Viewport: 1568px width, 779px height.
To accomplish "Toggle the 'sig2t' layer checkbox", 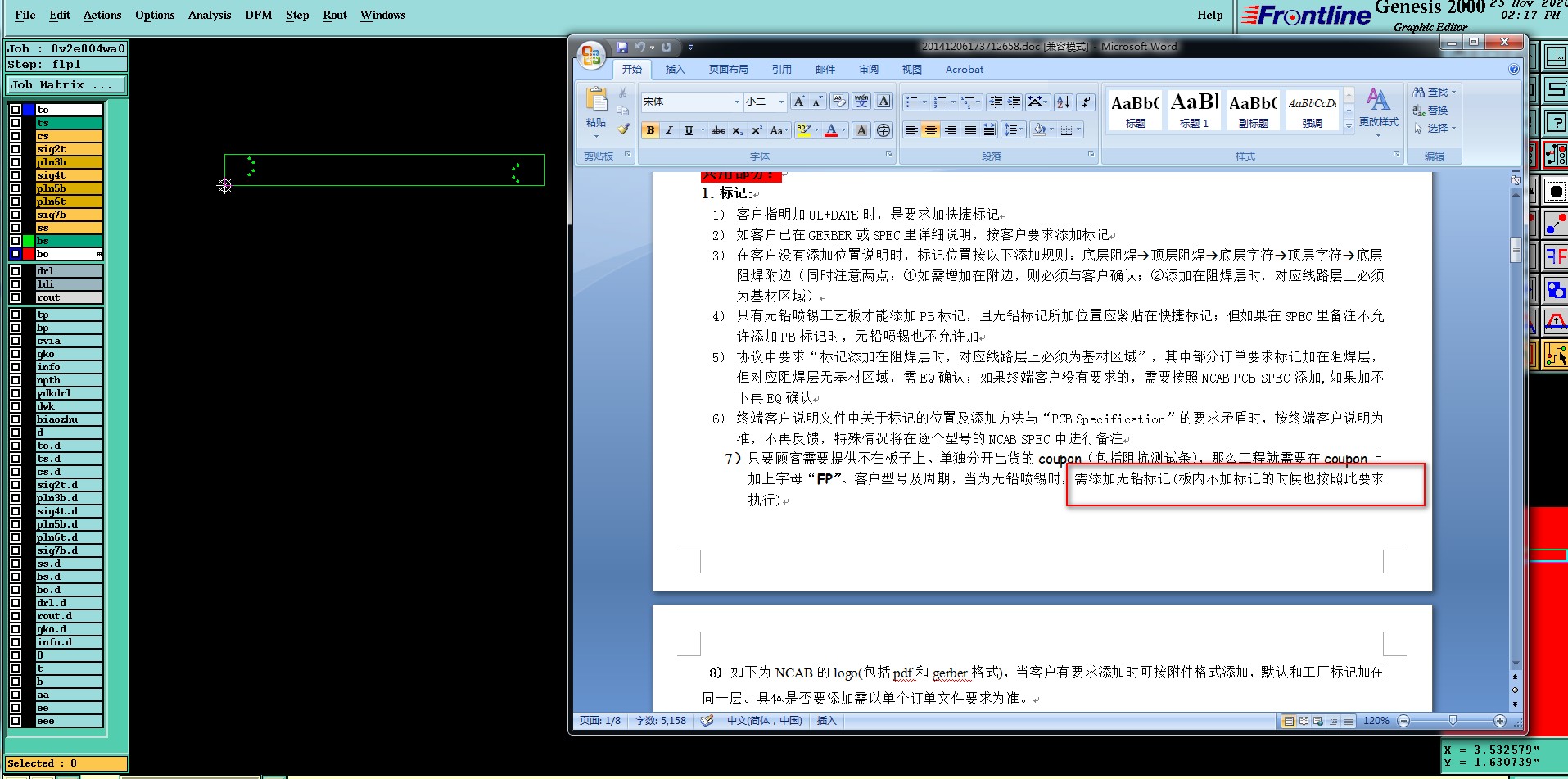I will coord(15,149).
